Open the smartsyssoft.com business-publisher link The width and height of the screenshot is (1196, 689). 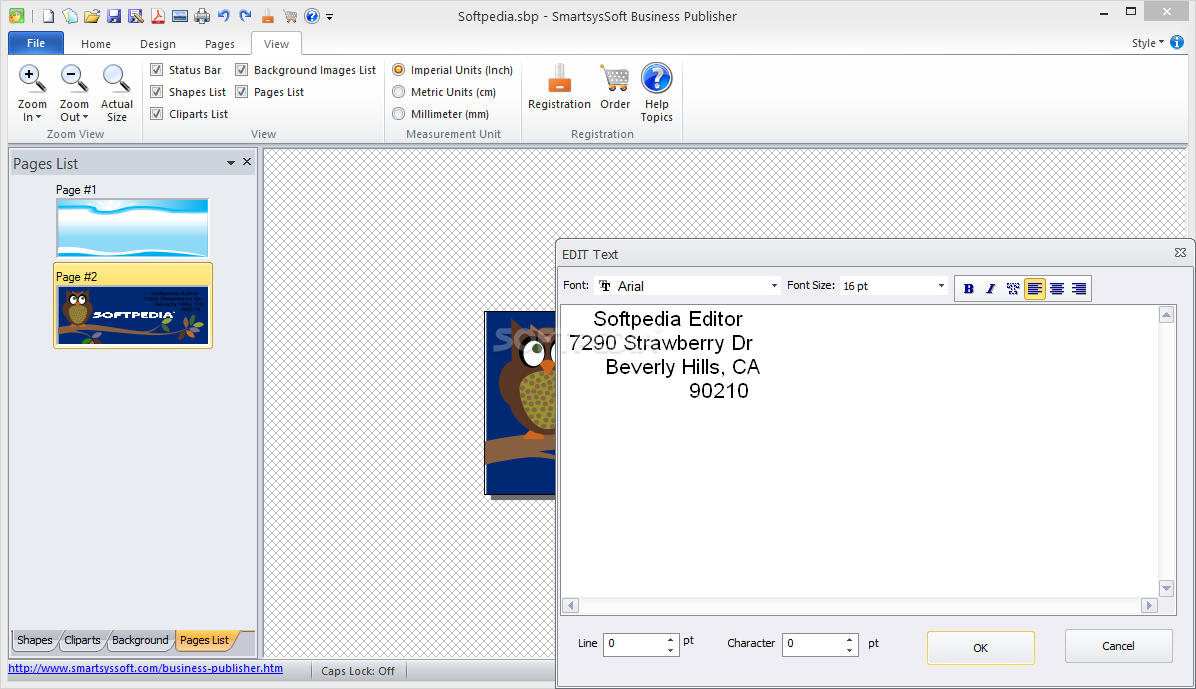[146, 668]
